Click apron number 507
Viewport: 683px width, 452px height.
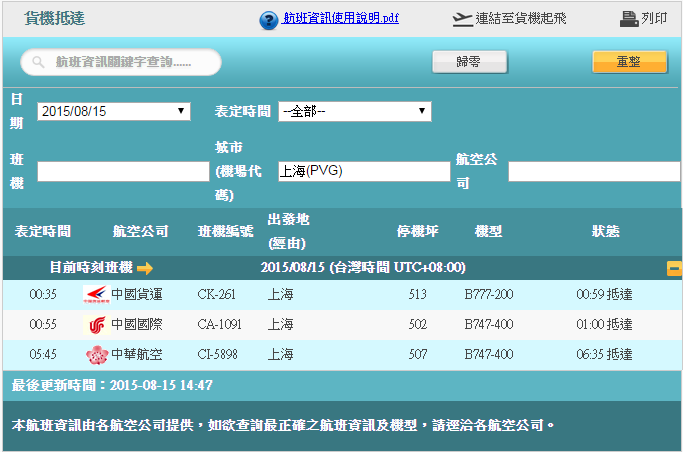418,355
